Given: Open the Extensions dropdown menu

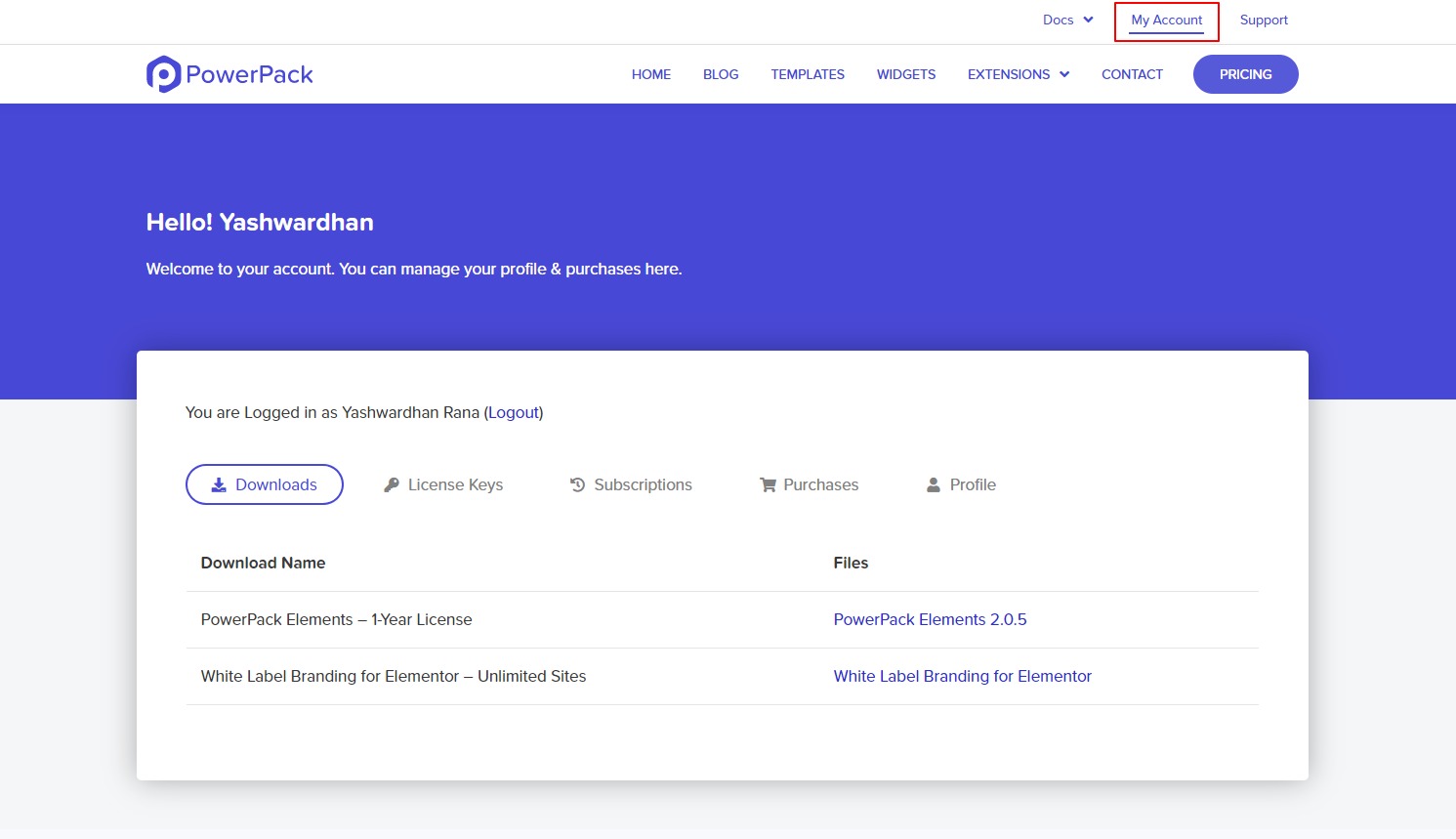Looking at the screenshot, I should point(1010,74).
